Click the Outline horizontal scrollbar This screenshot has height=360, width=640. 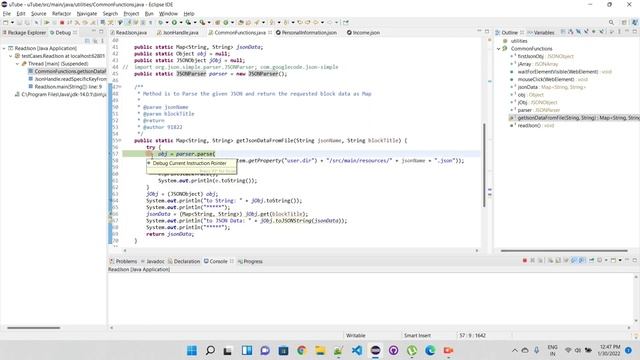point(564,251)
